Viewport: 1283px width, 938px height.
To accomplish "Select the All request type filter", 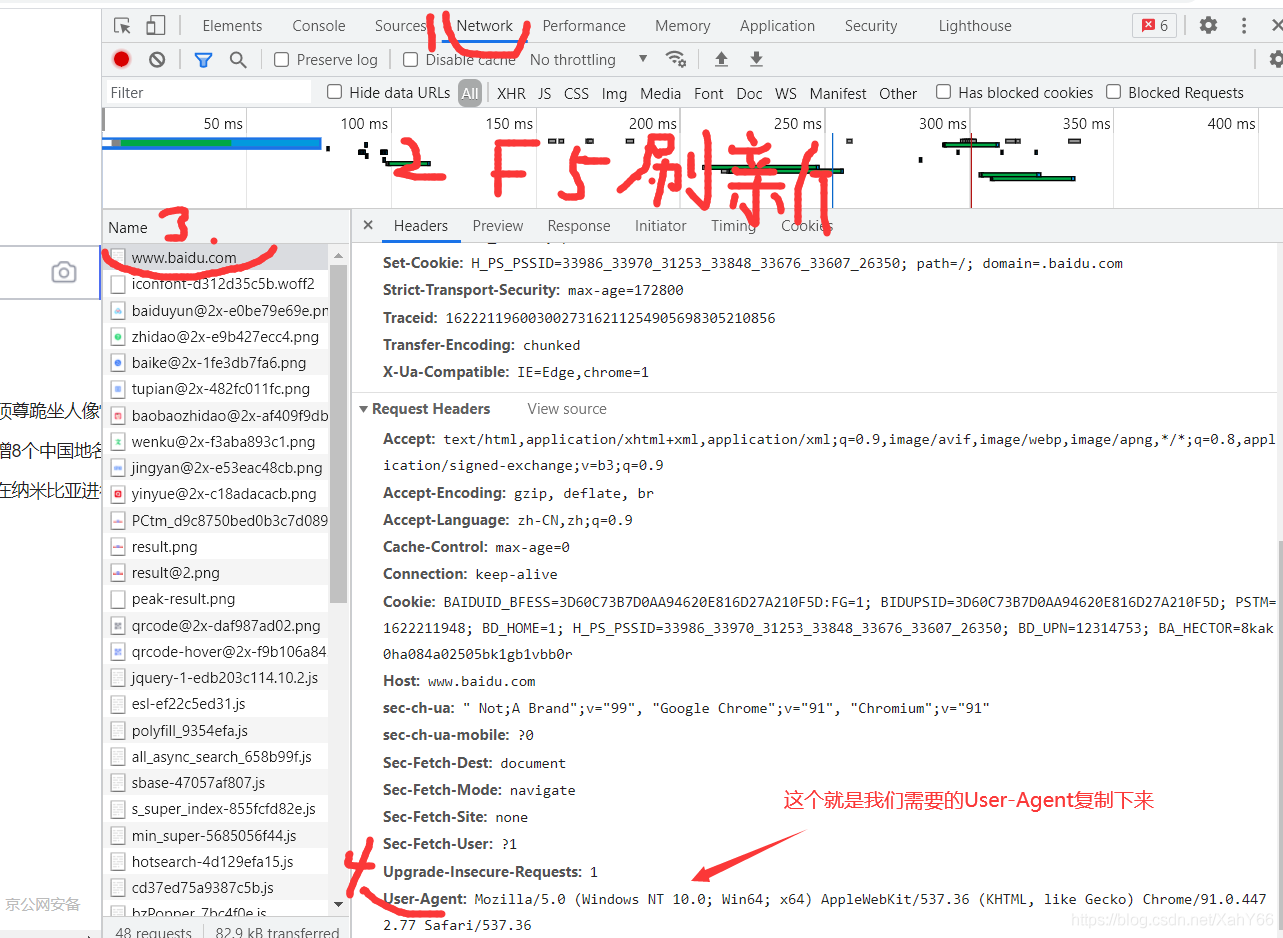I will tap(470, 93).
